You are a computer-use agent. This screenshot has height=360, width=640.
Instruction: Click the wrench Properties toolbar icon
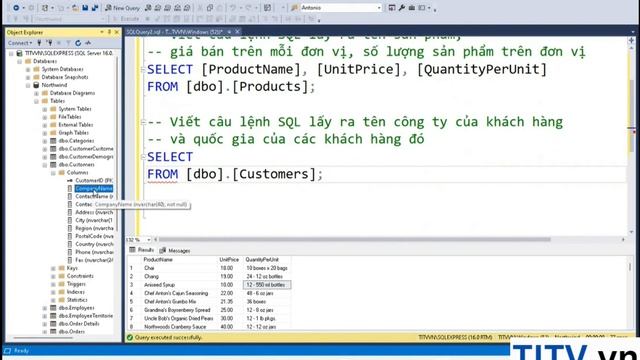point(402,8)
